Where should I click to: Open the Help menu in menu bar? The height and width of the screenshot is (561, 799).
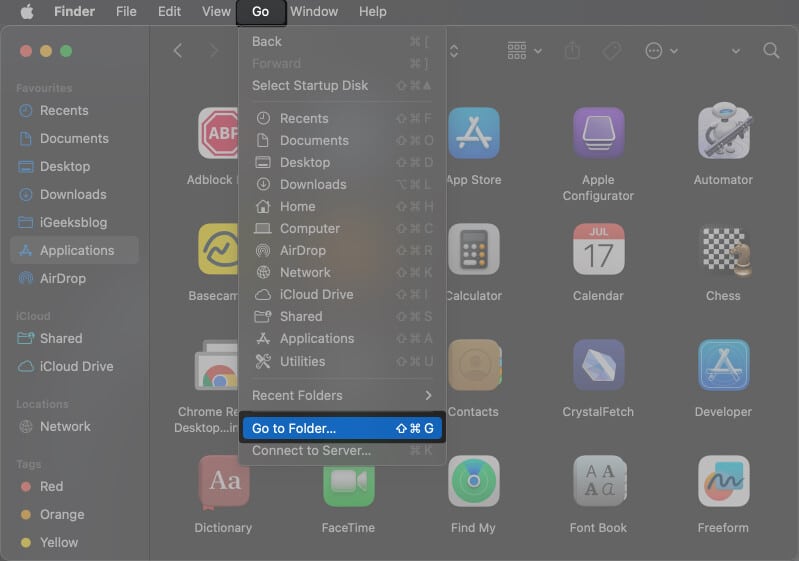(372, 11)
